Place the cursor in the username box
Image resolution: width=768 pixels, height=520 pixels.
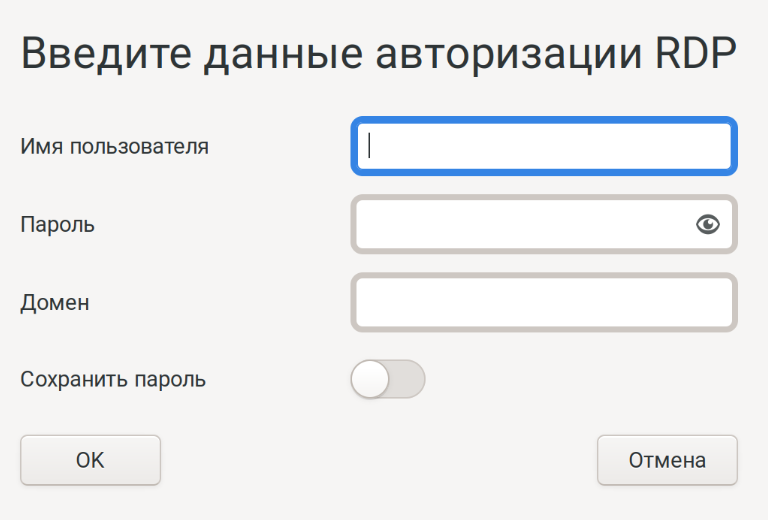pos(544,147)
